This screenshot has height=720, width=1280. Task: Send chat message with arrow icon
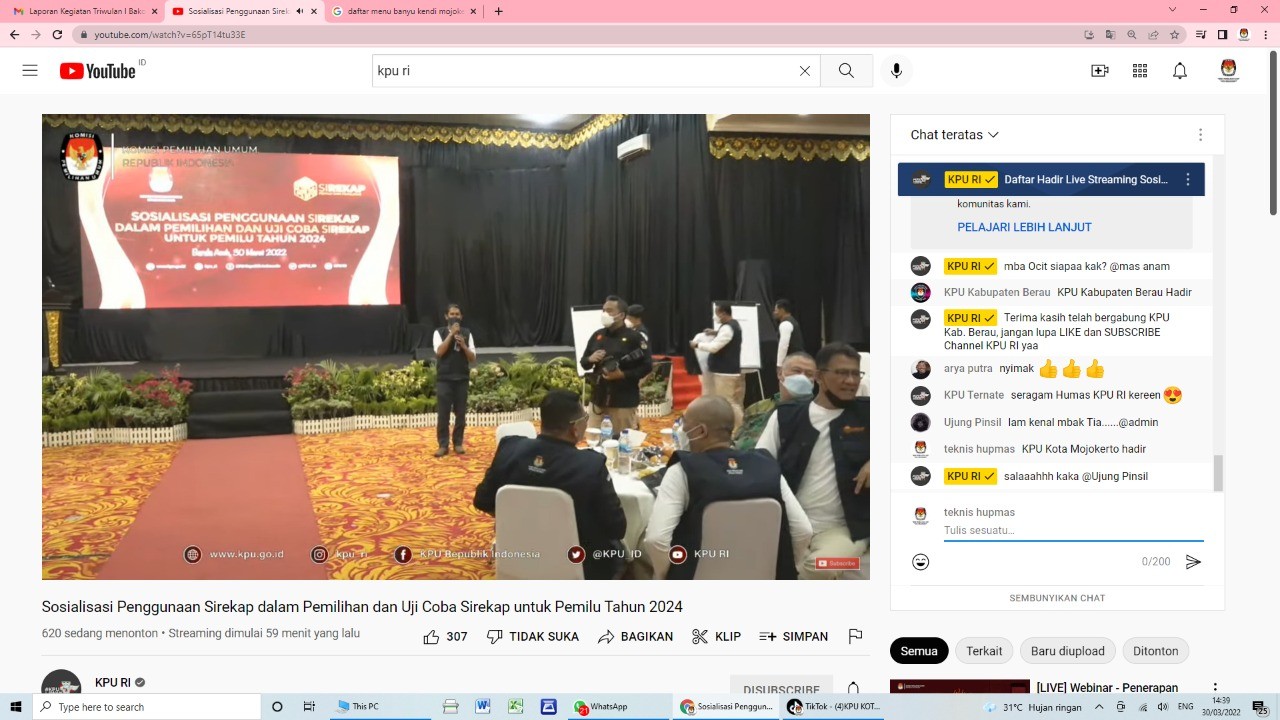1193,562
